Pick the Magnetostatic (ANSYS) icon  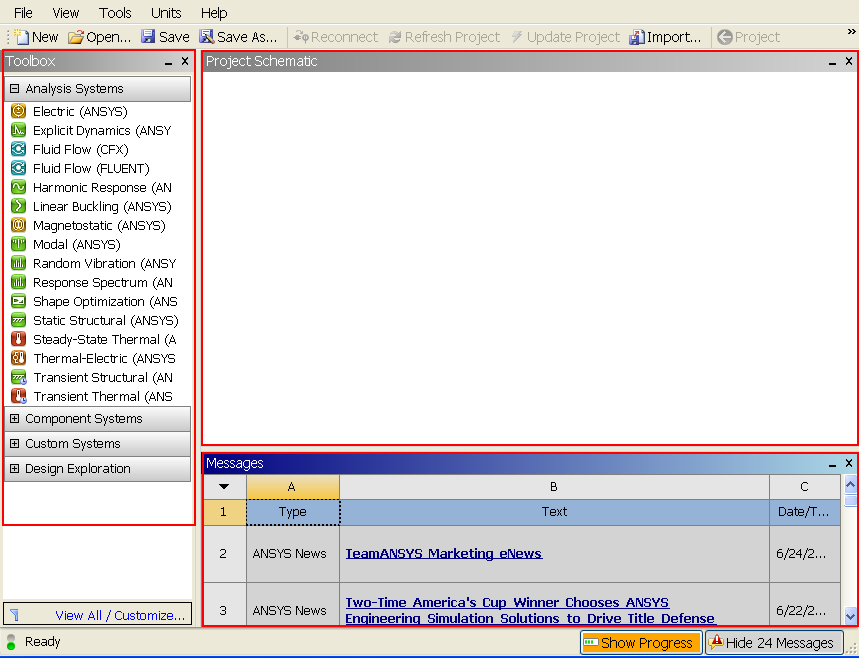click(x=18, y=225)
